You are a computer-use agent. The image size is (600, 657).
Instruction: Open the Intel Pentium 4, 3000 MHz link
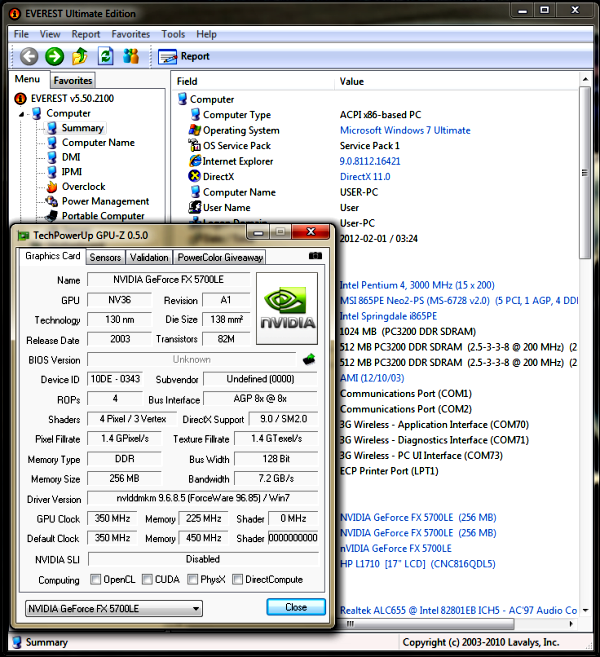pos(417,285)
